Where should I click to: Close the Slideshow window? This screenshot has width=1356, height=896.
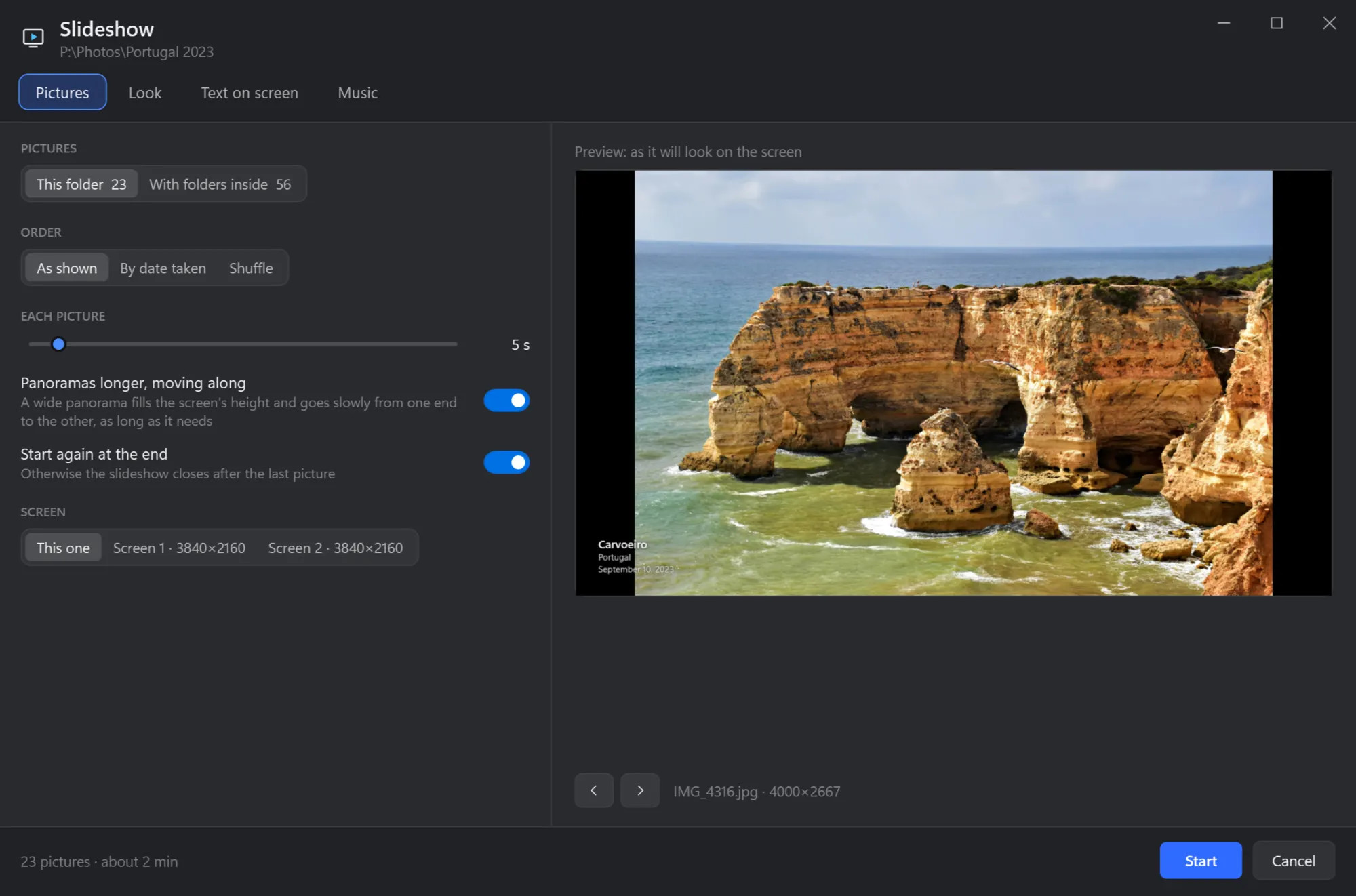(1330, 23)
